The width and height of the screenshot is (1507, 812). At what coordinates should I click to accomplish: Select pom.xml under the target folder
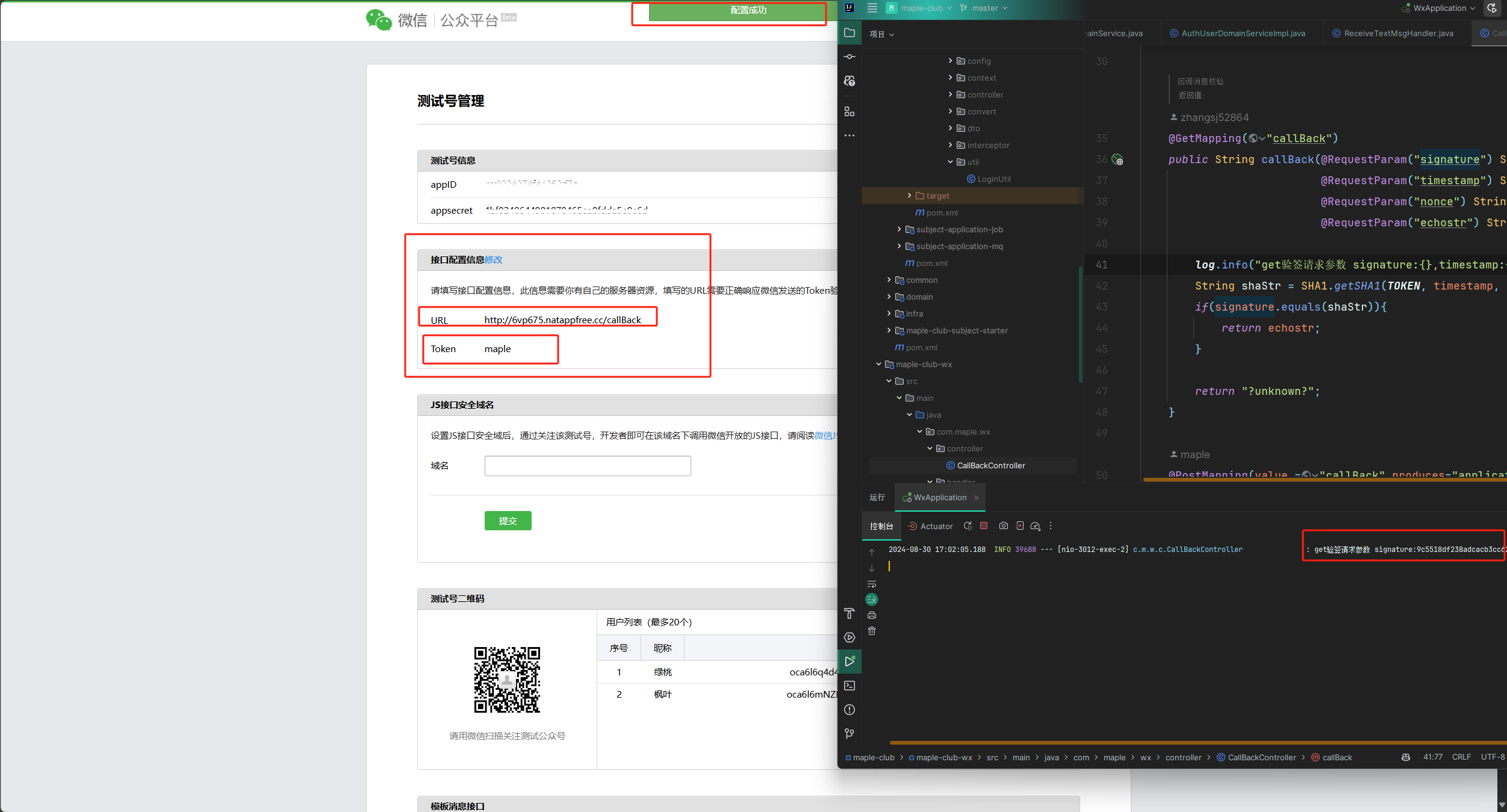(936, 212)
